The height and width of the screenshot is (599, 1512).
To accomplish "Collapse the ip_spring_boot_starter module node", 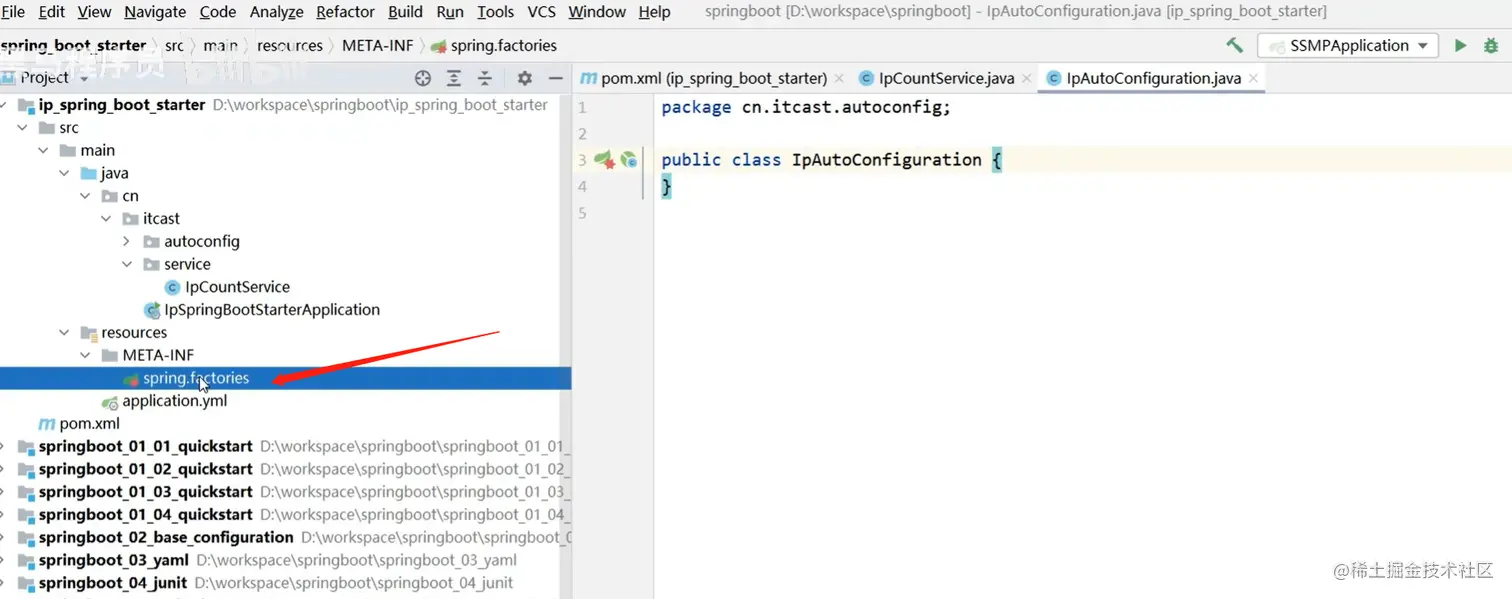I will click(5, 105).
